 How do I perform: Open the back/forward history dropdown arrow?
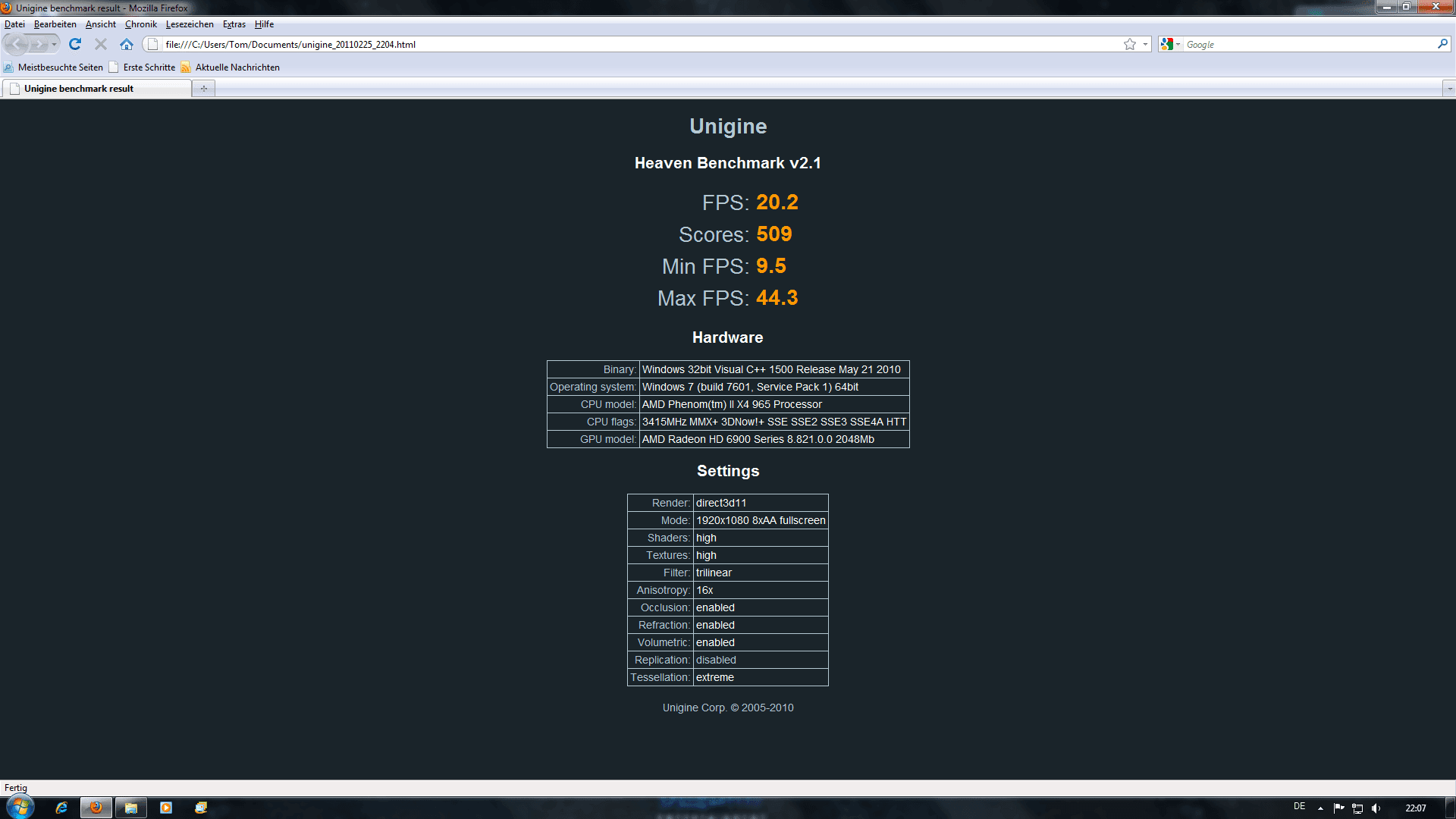54,44
